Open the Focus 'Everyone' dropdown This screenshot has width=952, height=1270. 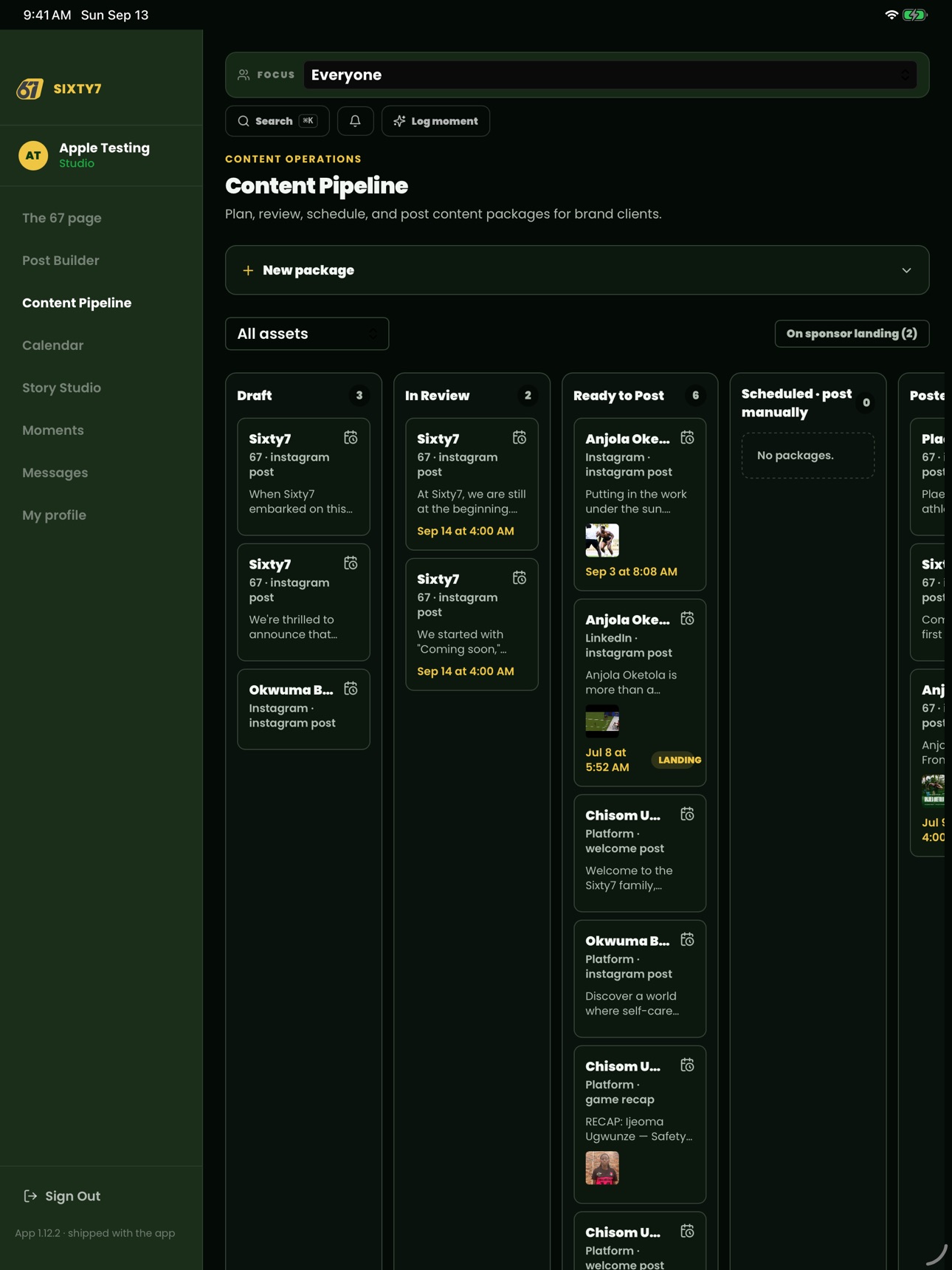610,75
